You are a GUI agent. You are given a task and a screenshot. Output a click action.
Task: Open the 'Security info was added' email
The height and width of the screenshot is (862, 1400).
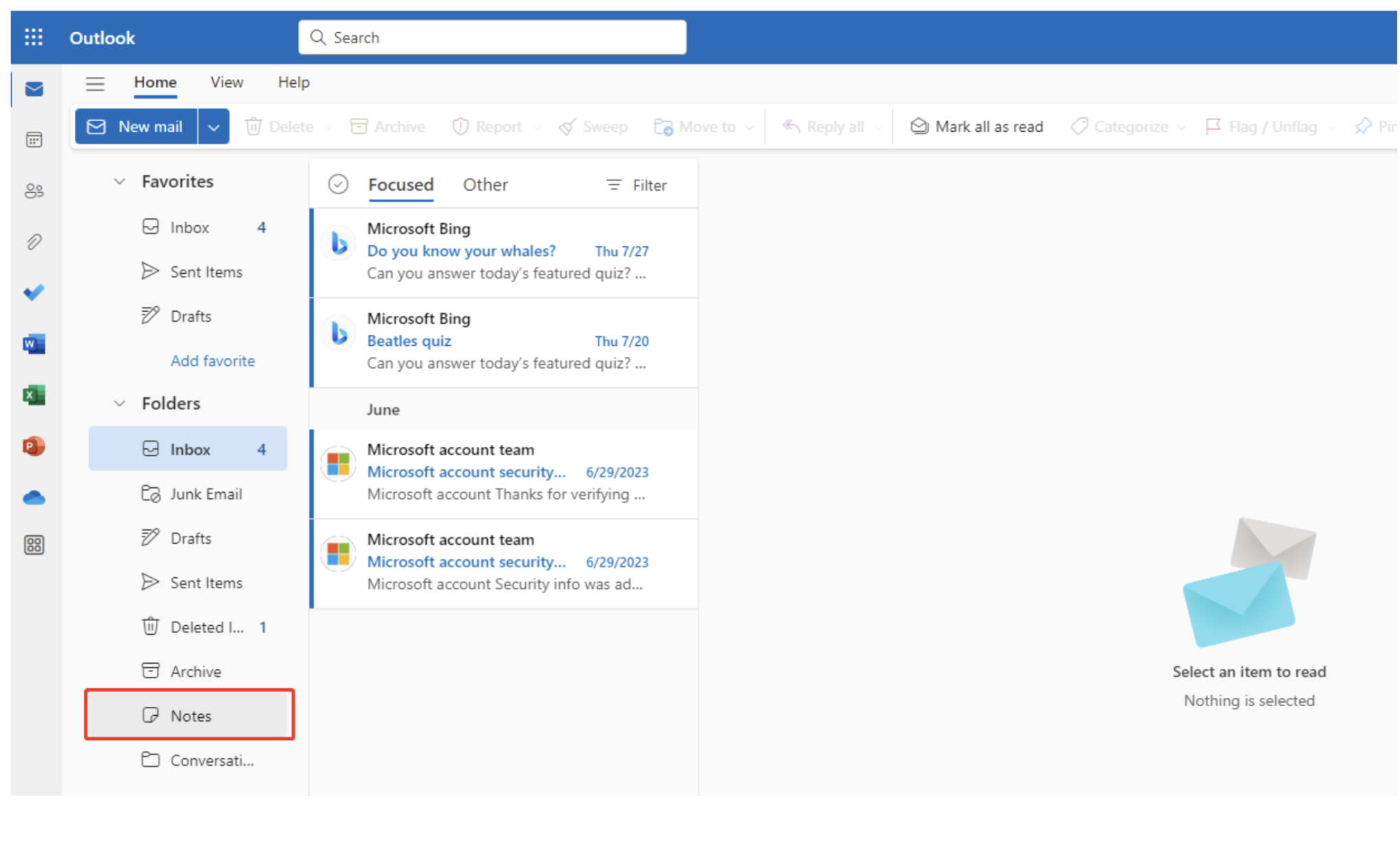tap(504, 563)
